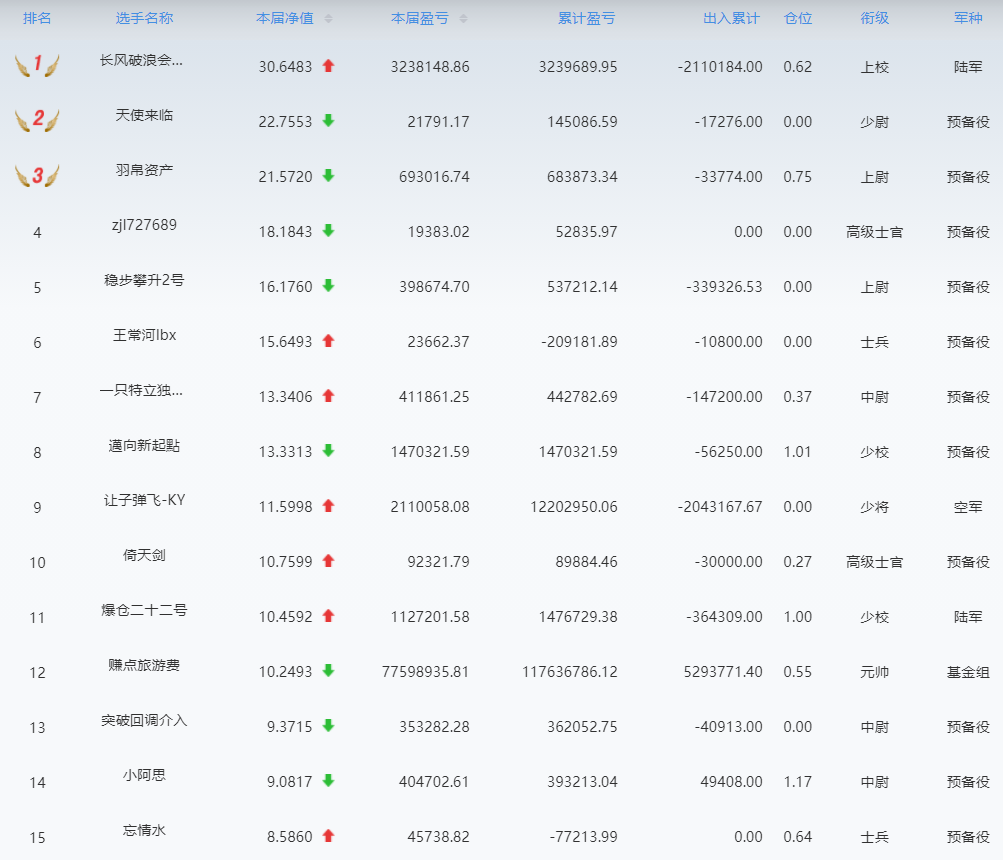Select army type 空军
The image size is (1003, 860).
point(968,507)
